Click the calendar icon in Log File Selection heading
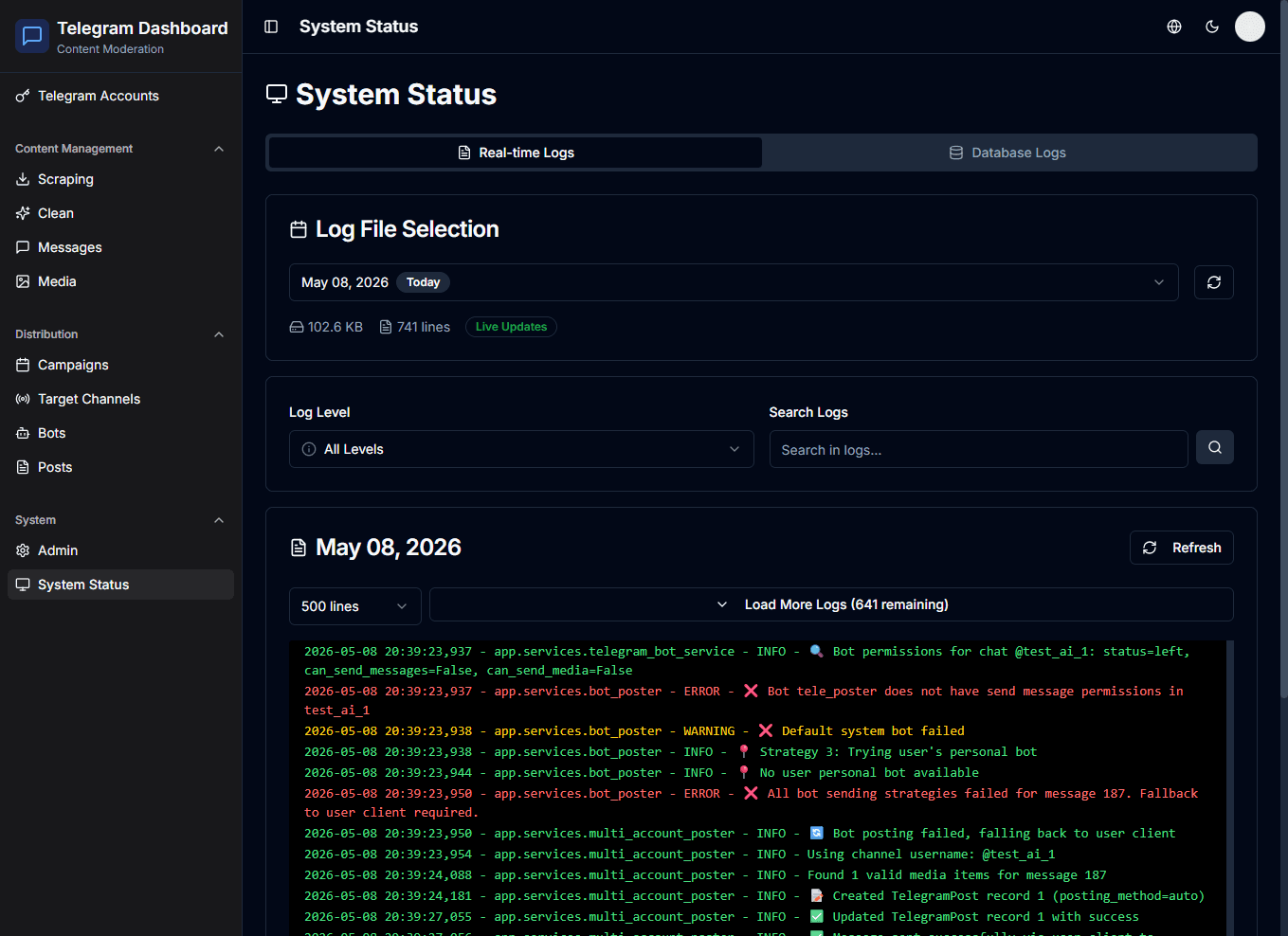Screen dimensions: 1288x936 tap(299, 229)
